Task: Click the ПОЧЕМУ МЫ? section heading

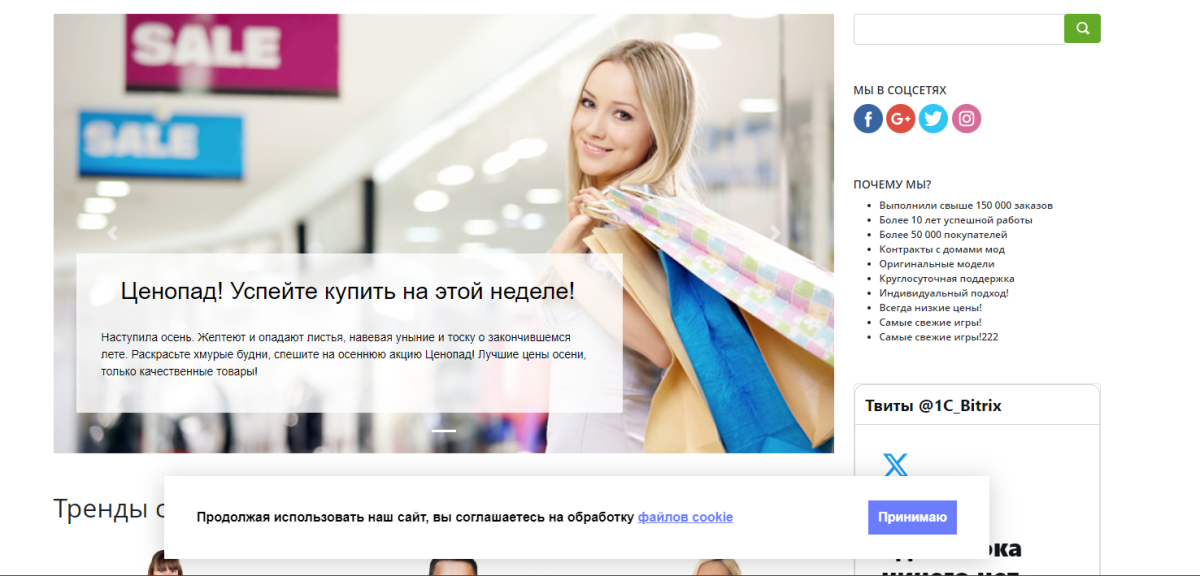Action: point(891,184)
